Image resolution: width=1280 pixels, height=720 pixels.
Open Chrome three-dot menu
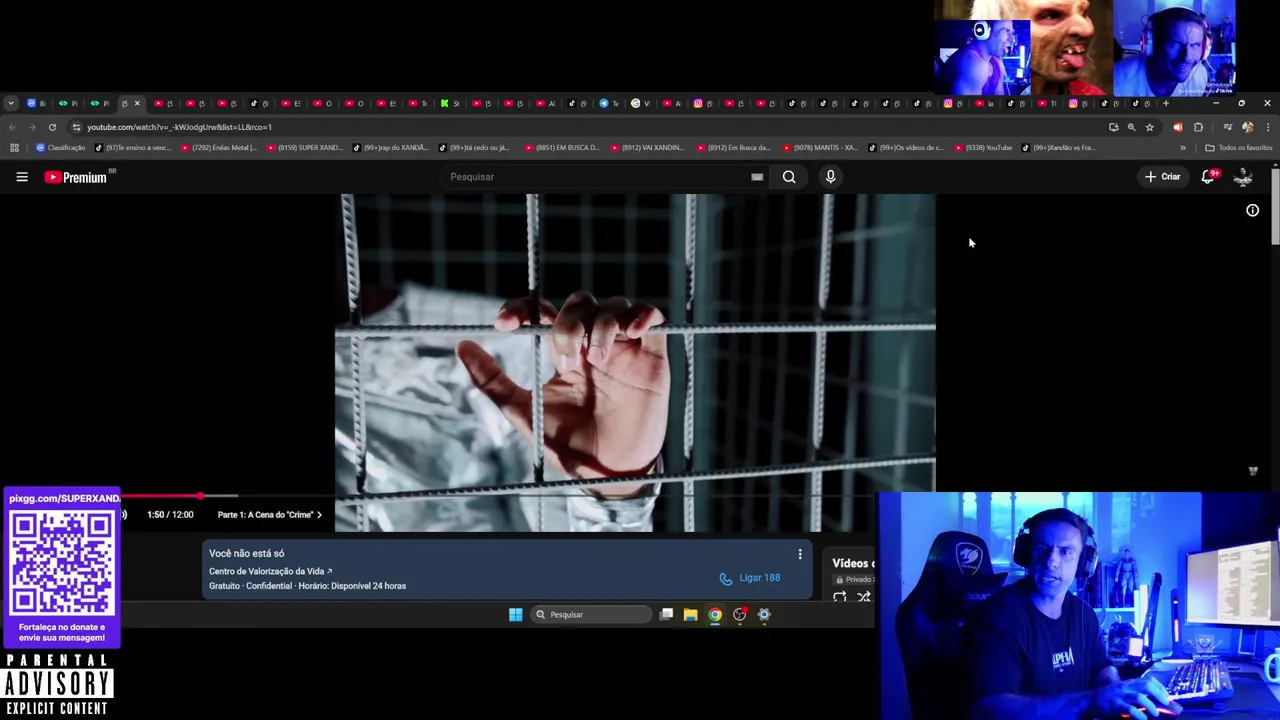coord(1268,127)
